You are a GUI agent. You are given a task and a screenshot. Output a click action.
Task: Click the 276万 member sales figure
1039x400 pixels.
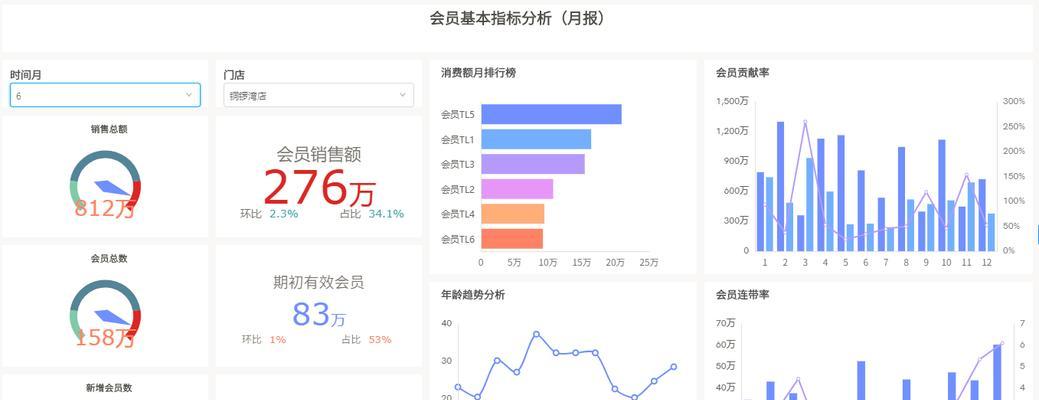(319, 187)
